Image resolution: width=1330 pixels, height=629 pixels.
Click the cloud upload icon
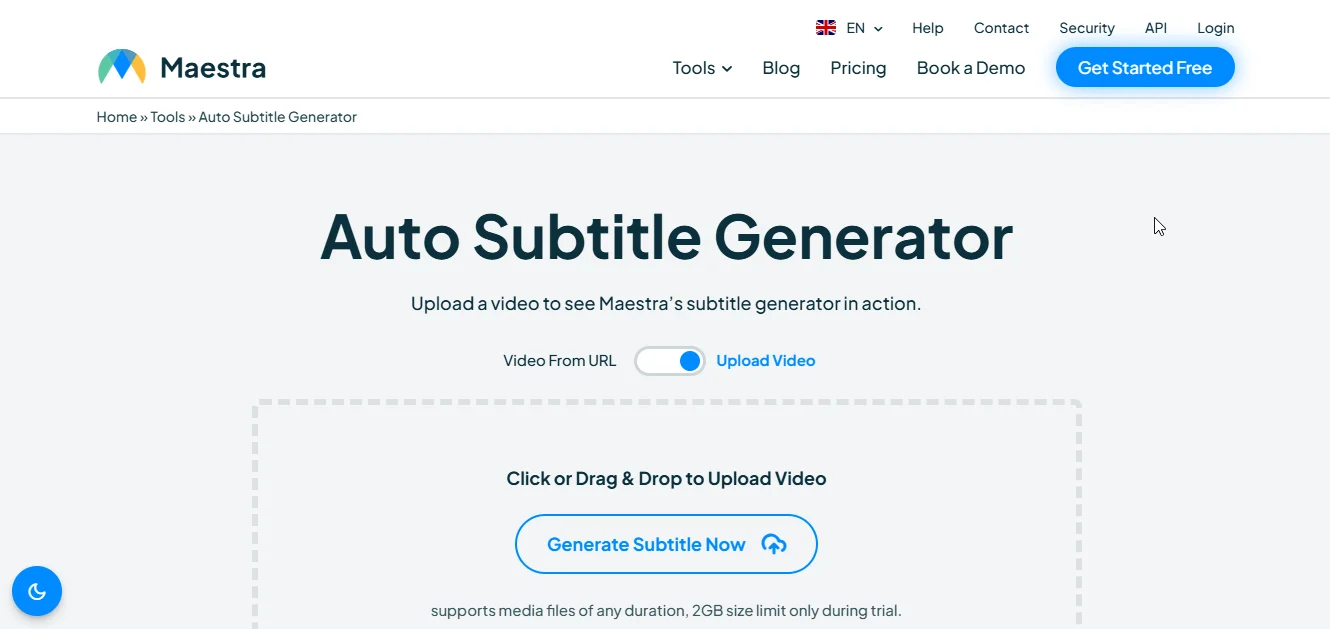point(774,544)
